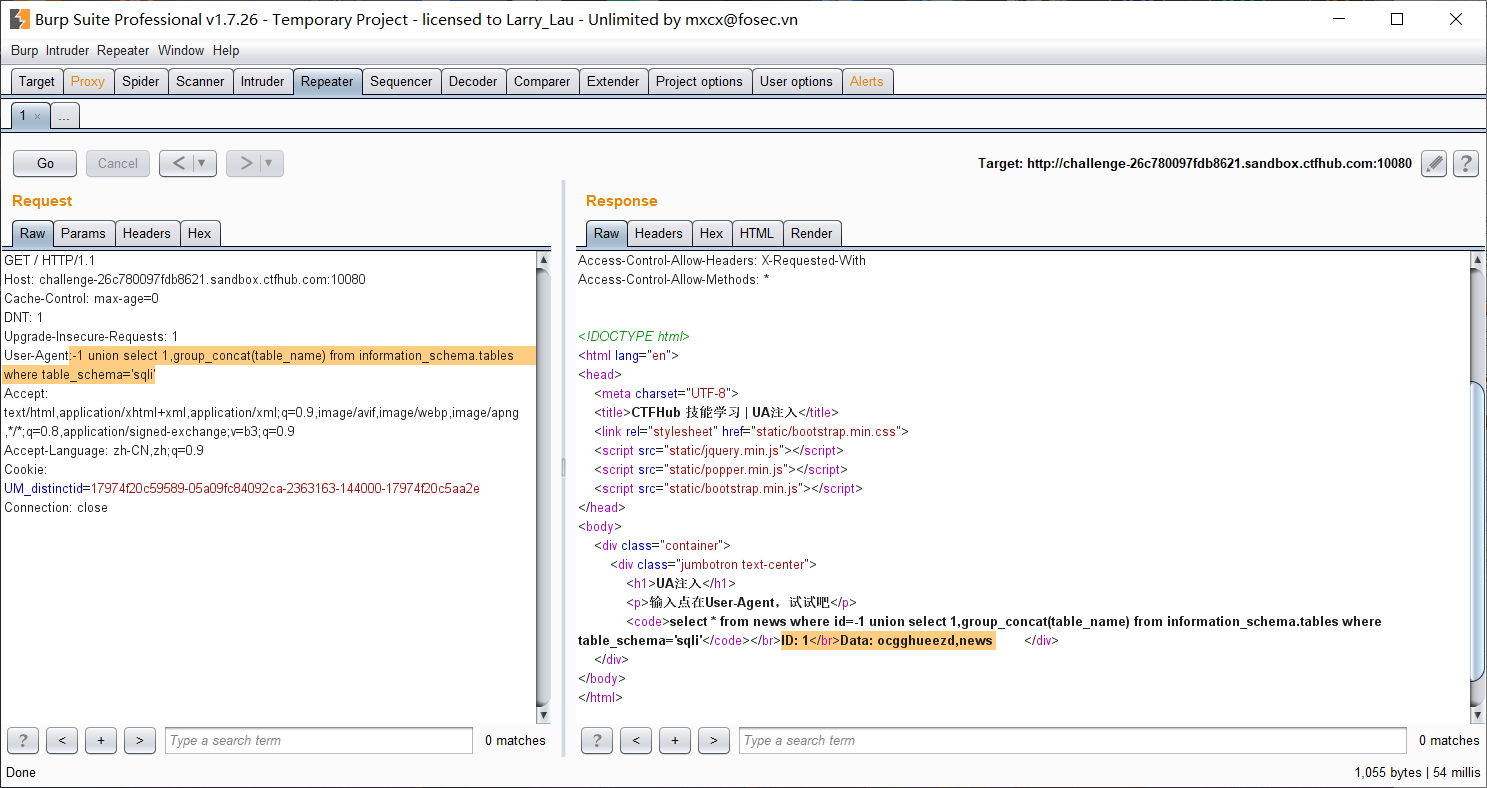Click the highlighted User-Agent injection payload
Viewport: 1487px width, 788px height.
click(x=269, y=365)
